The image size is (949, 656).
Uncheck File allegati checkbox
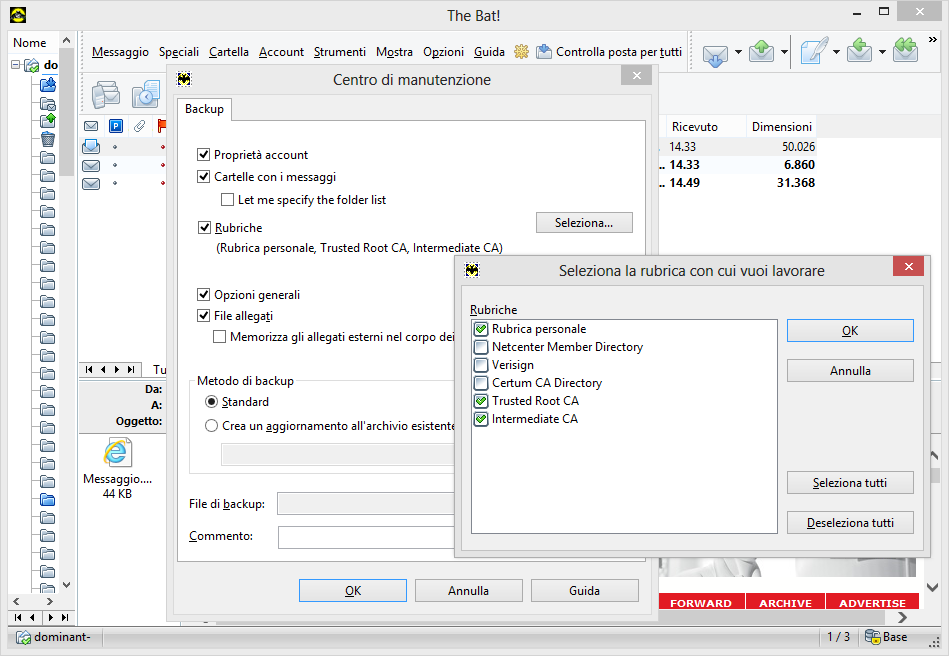[x=204, y=315]
